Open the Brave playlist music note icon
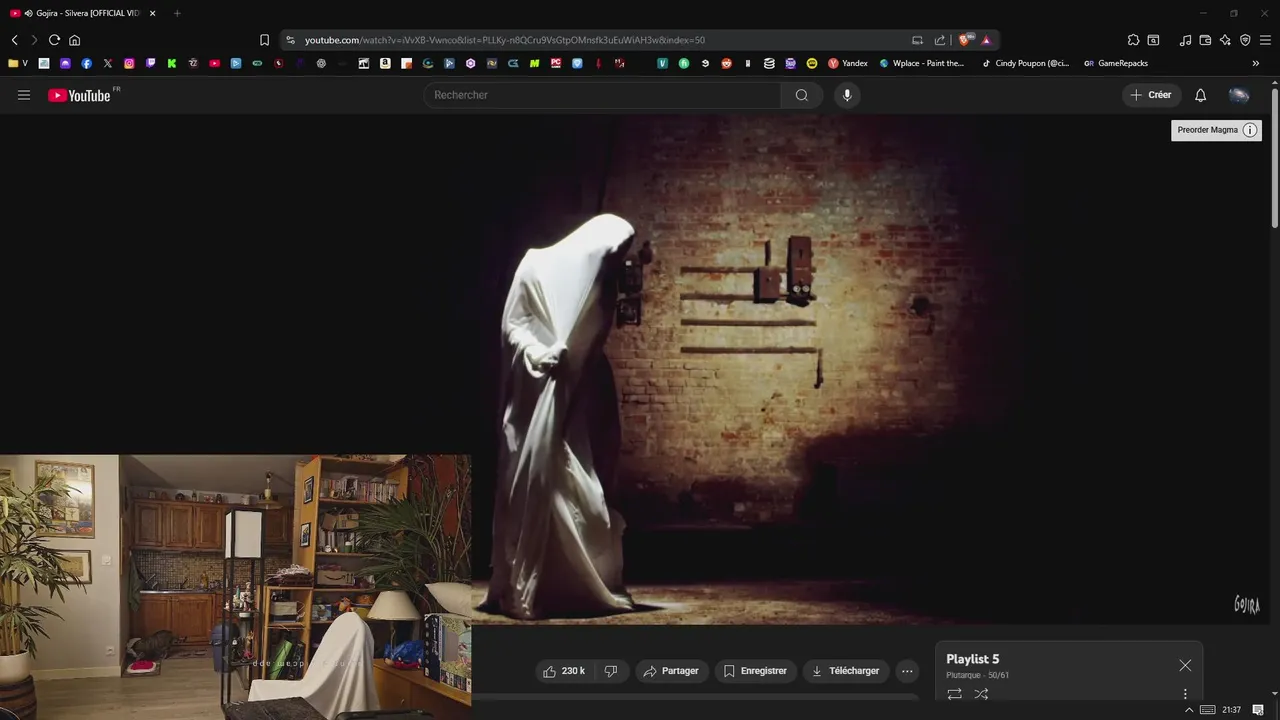Image resolution: width=1280 pixels, height=720 pixels. pyautogui.click(x=1185, y=40)
